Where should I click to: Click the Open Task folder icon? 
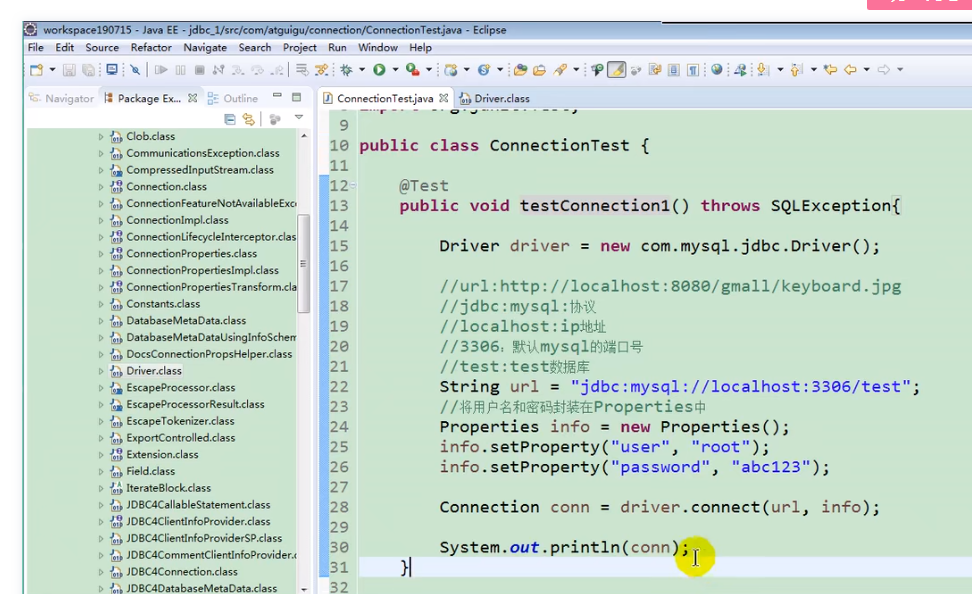[539, 70]
